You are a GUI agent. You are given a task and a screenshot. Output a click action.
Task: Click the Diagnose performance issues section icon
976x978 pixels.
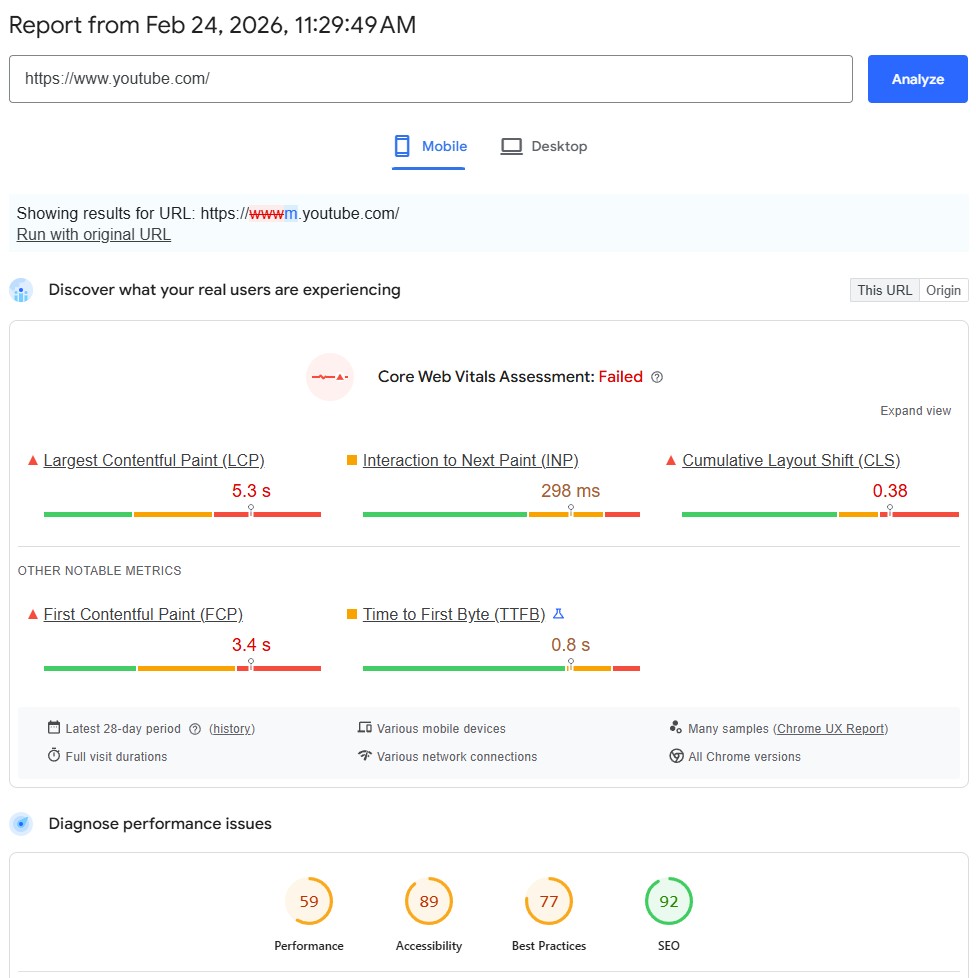pos(21,824)
